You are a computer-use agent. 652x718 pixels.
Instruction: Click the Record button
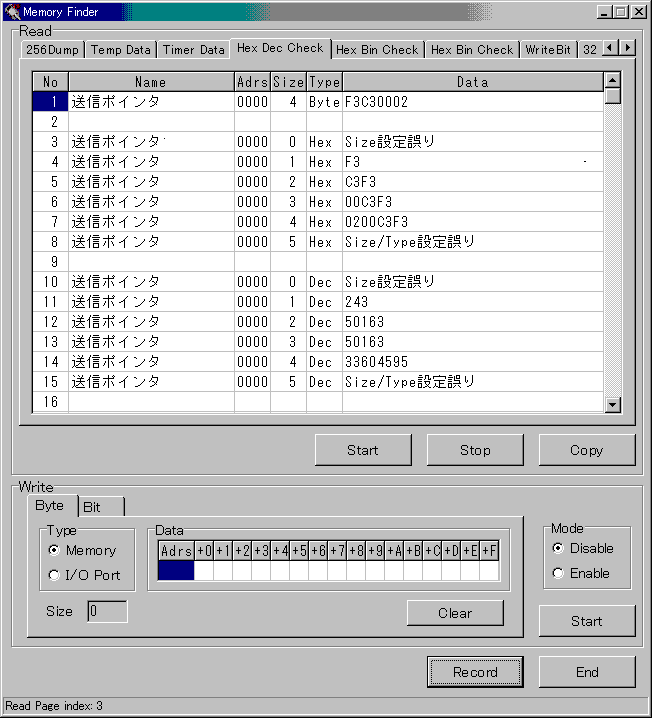tap(475, 672)
